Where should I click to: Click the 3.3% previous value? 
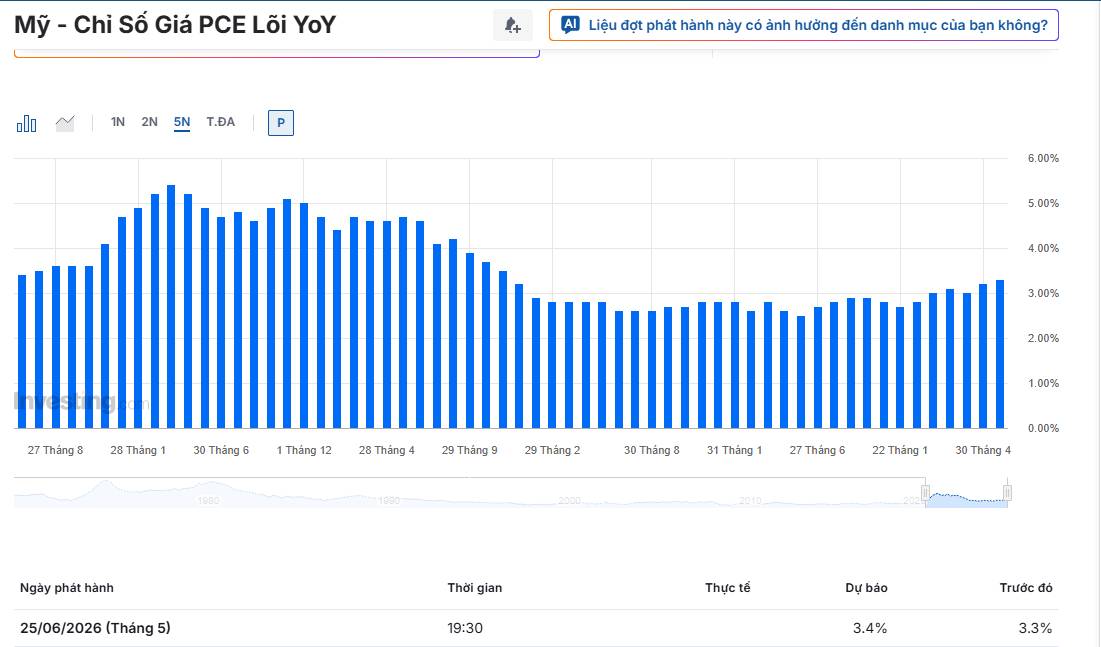pos(1036,628)
